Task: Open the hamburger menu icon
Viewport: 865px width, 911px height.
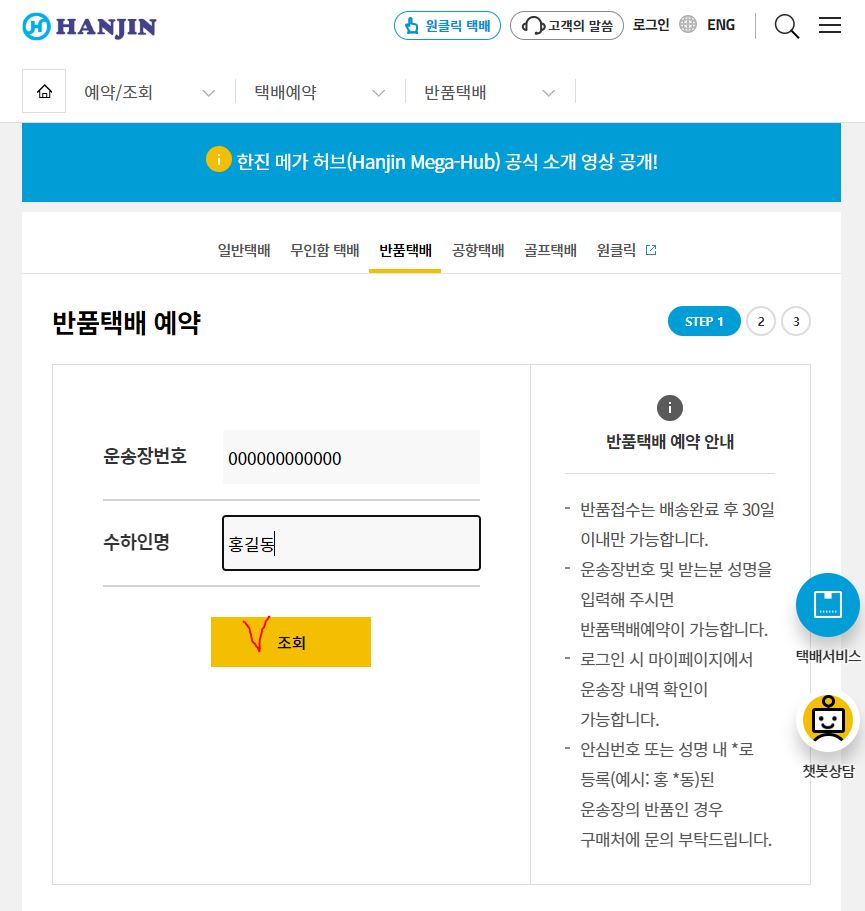Action: (x=830, y=26)
